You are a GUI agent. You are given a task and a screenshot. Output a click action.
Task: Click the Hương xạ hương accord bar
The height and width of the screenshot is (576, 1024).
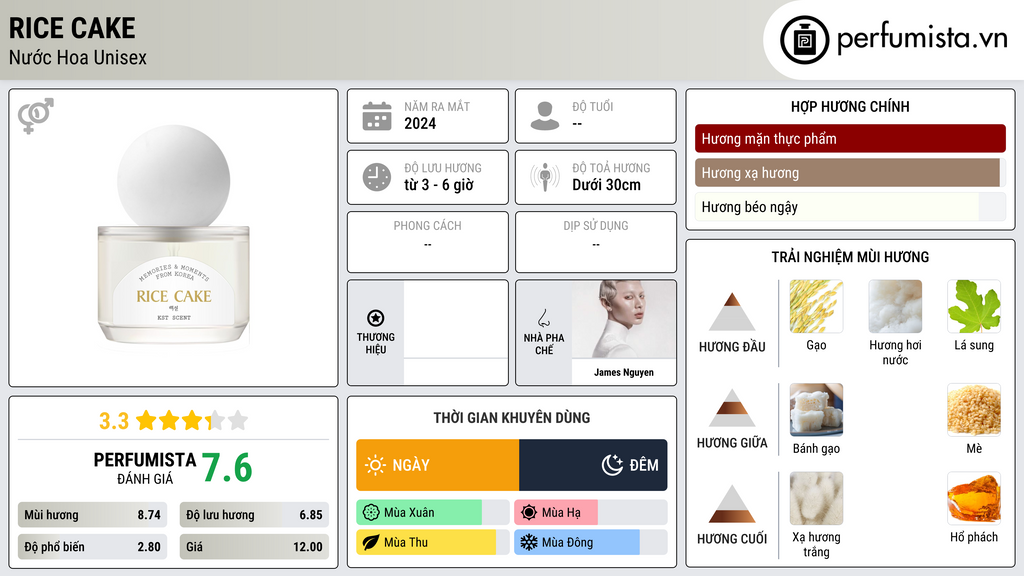tap(850, 173)
